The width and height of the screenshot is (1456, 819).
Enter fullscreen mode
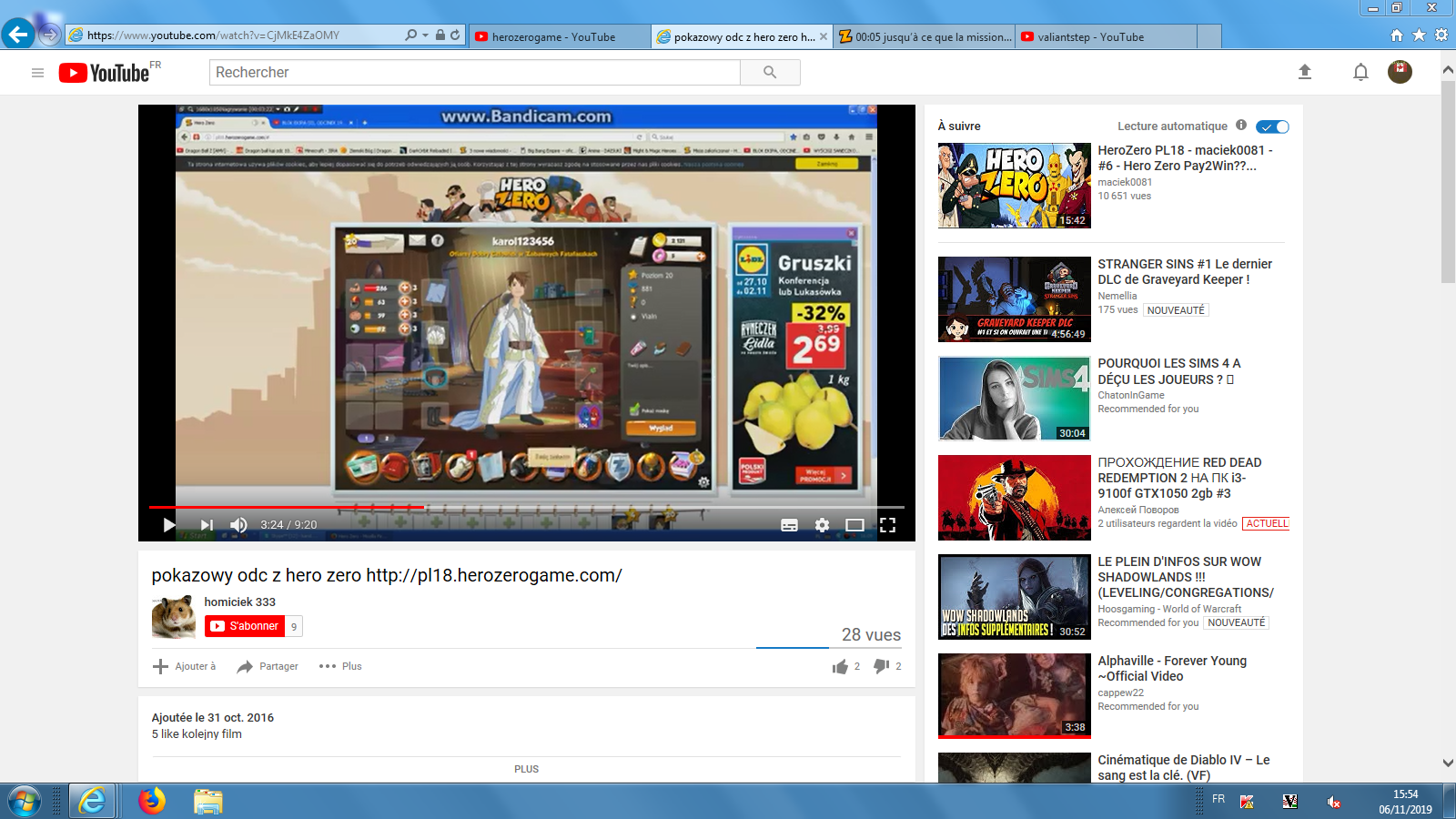[x=888, y=525]
